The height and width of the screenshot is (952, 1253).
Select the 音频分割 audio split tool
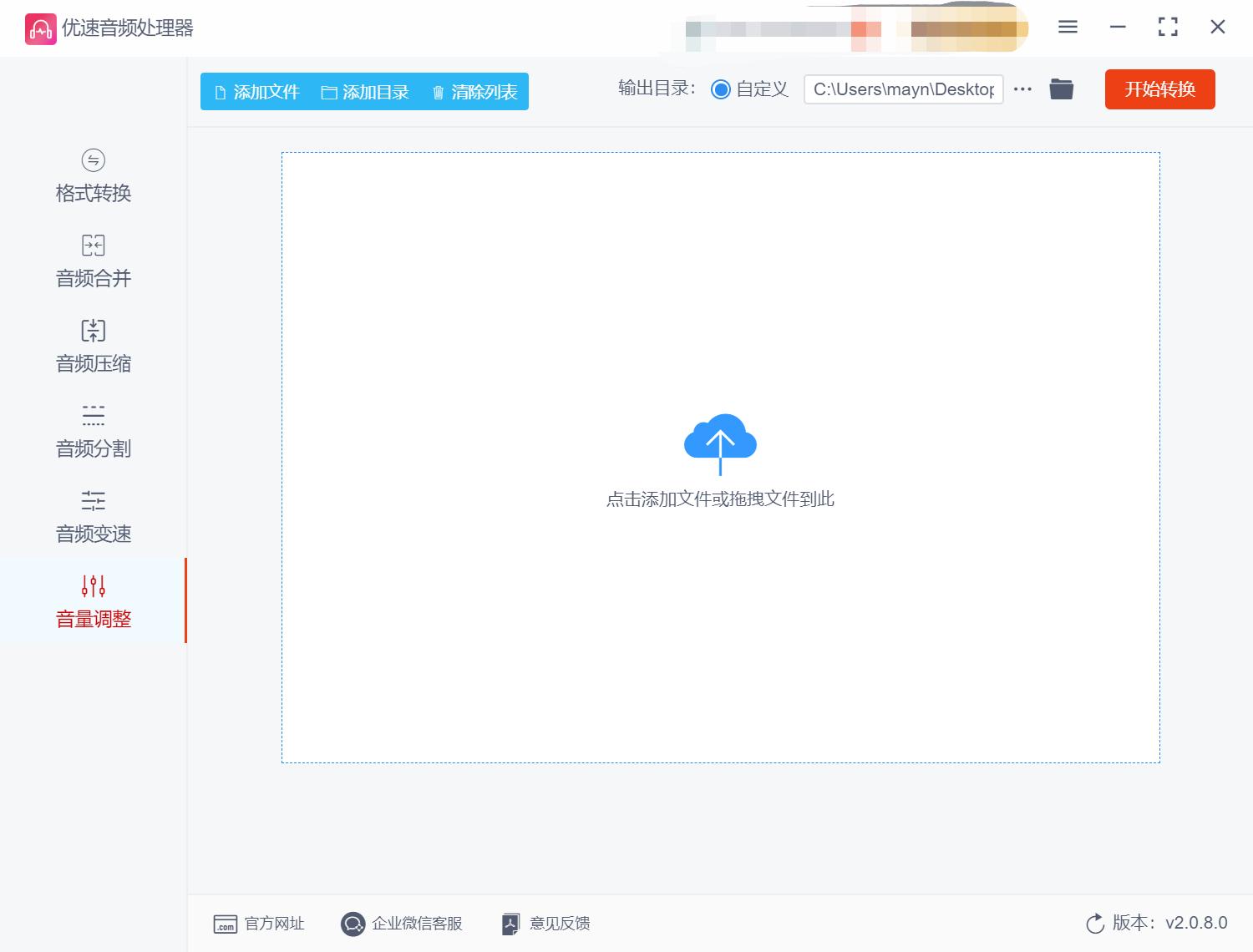[92, 432]
